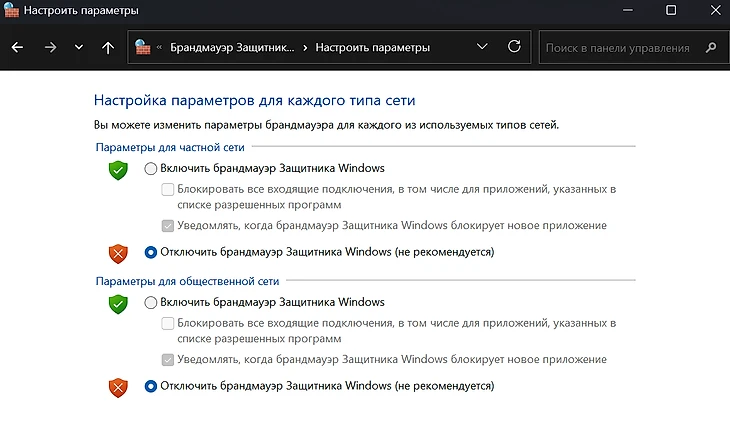Click the magnifier icon in search box
730x423 pixels.
pos(710,47)
